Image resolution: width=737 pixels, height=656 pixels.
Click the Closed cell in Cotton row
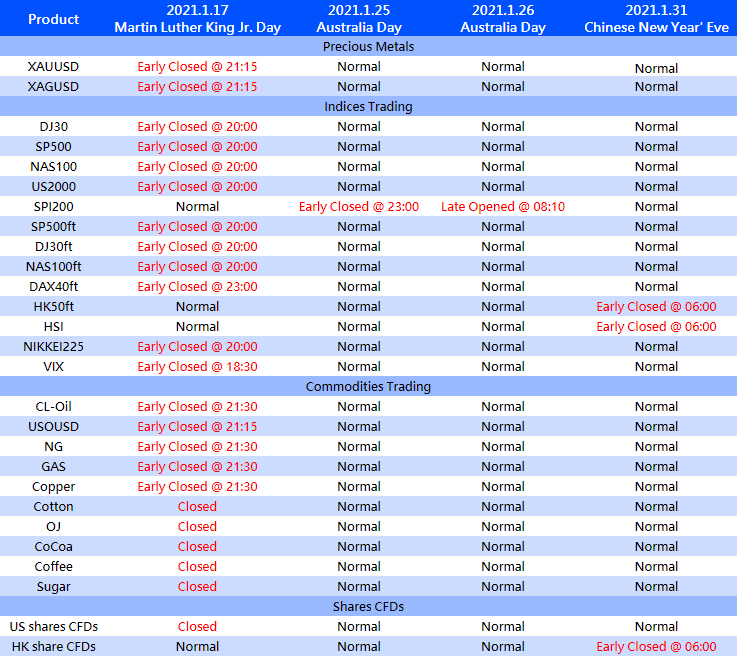tap(197, 507)
